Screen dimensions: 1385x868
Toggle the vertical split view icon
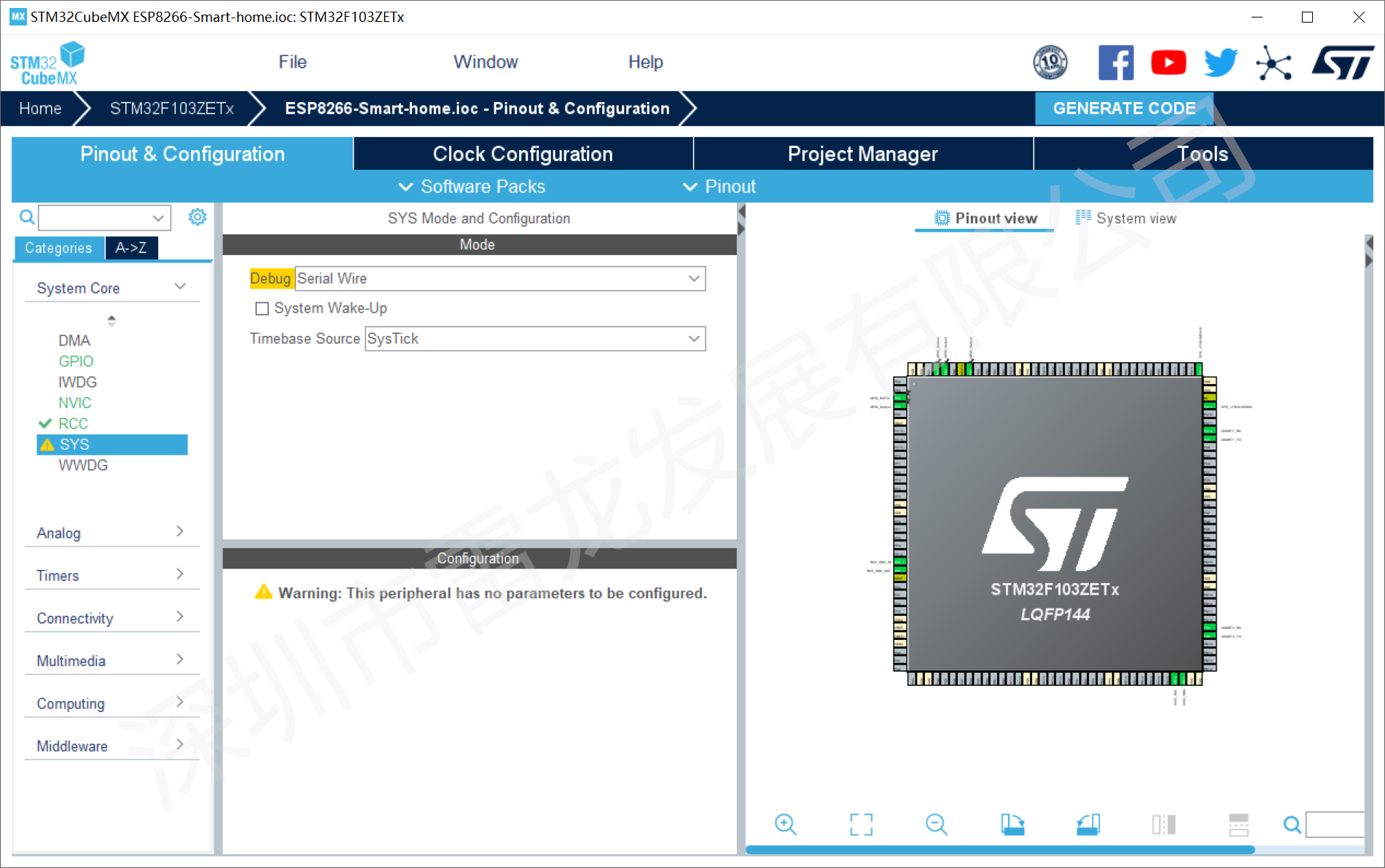tap(1164, 824)
